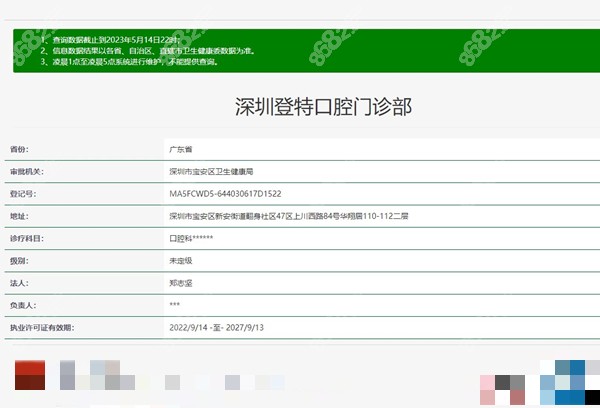Click the 地址 row label

click(x=19, y=216)
